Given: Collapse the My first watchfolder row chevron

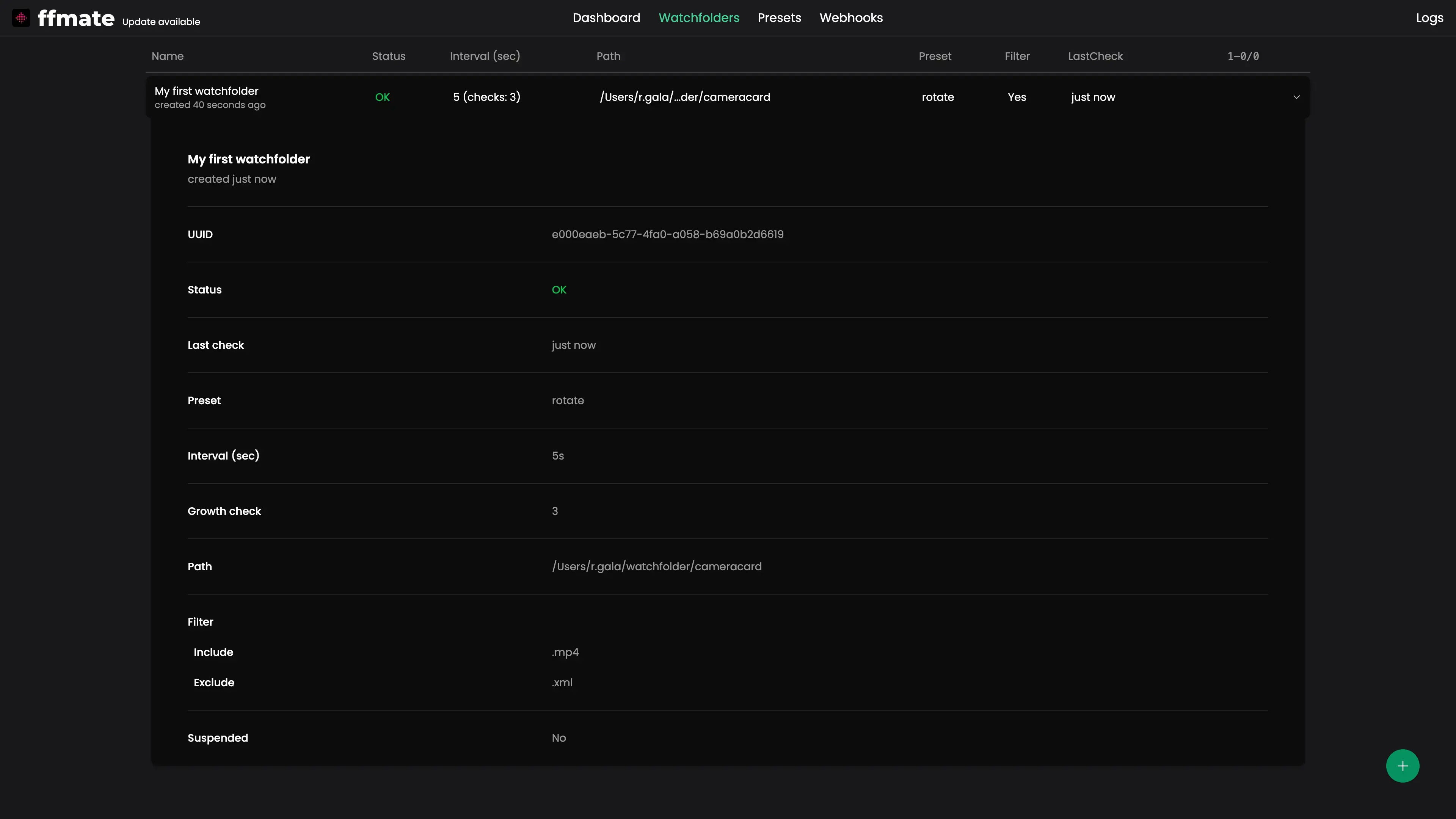Looking at the screenshot, I should click(1296, 97).
